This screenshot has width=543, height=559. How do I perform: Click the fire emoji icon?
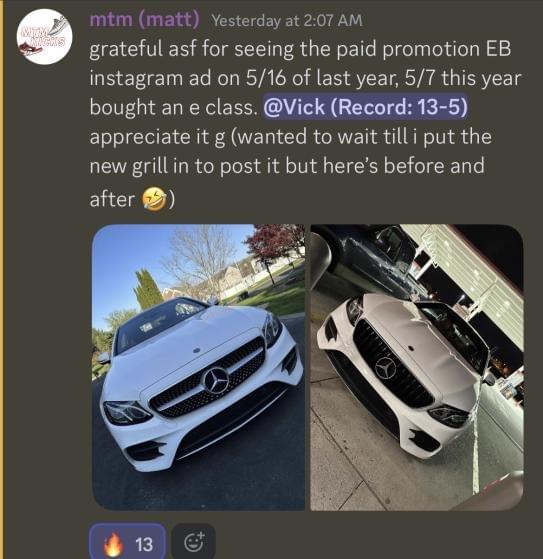(113, 544)
